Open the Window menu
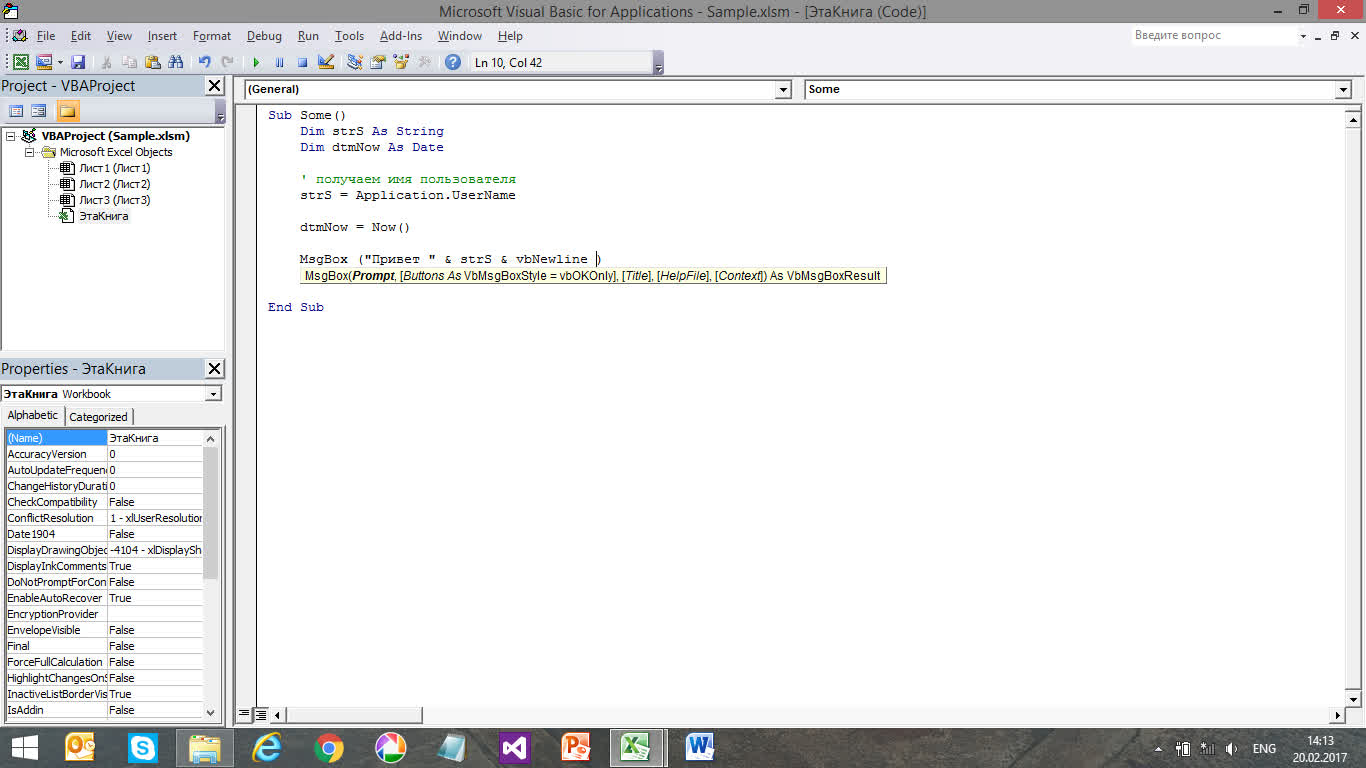 click(460, 36)
